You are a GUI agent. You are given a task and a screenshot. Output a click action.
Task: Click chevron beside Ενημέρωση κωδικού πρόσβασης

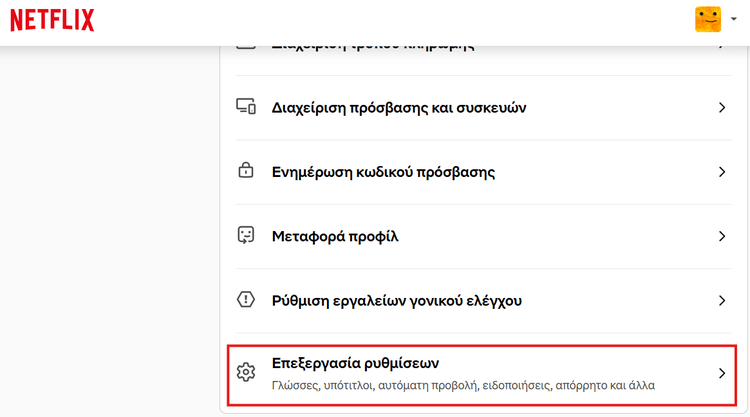(721, 172)
